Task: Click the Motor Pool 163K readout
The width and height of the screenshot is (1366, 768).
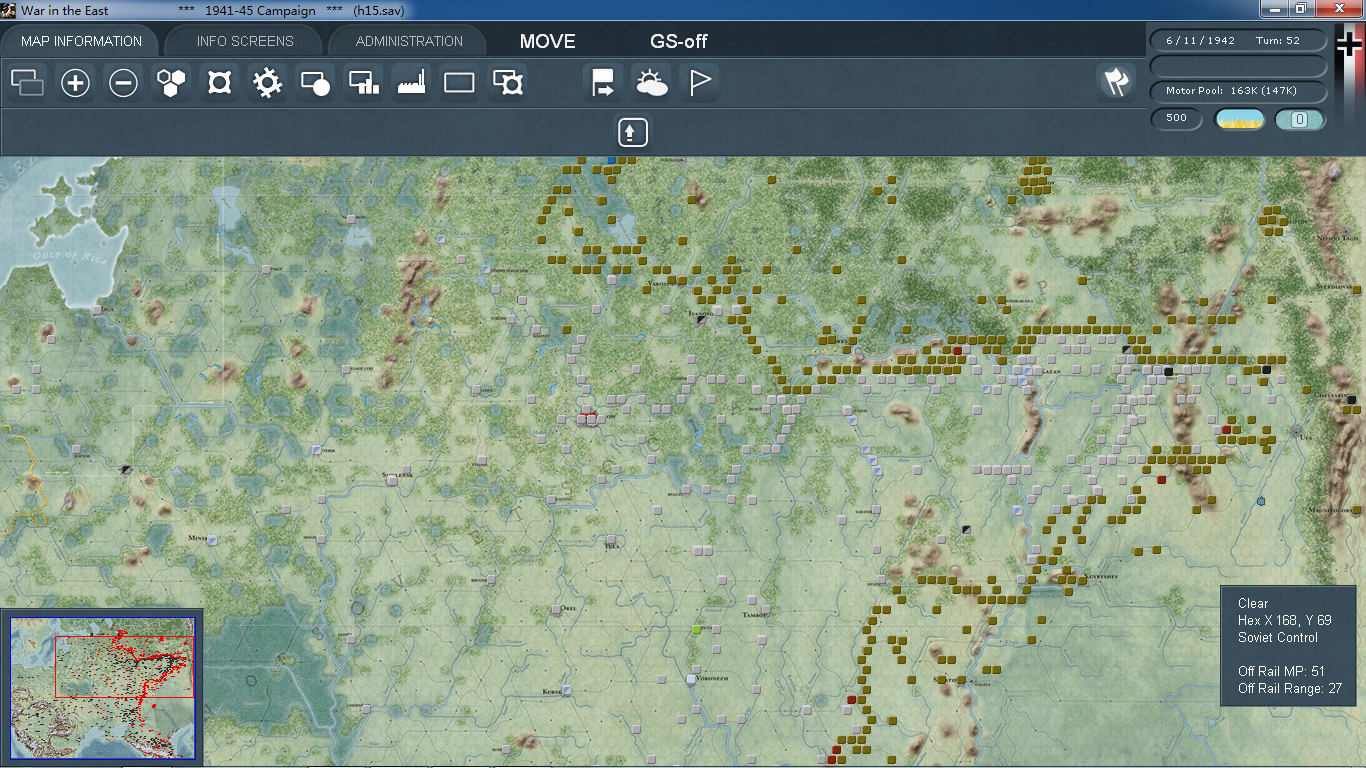Action: click(1239, 91)
